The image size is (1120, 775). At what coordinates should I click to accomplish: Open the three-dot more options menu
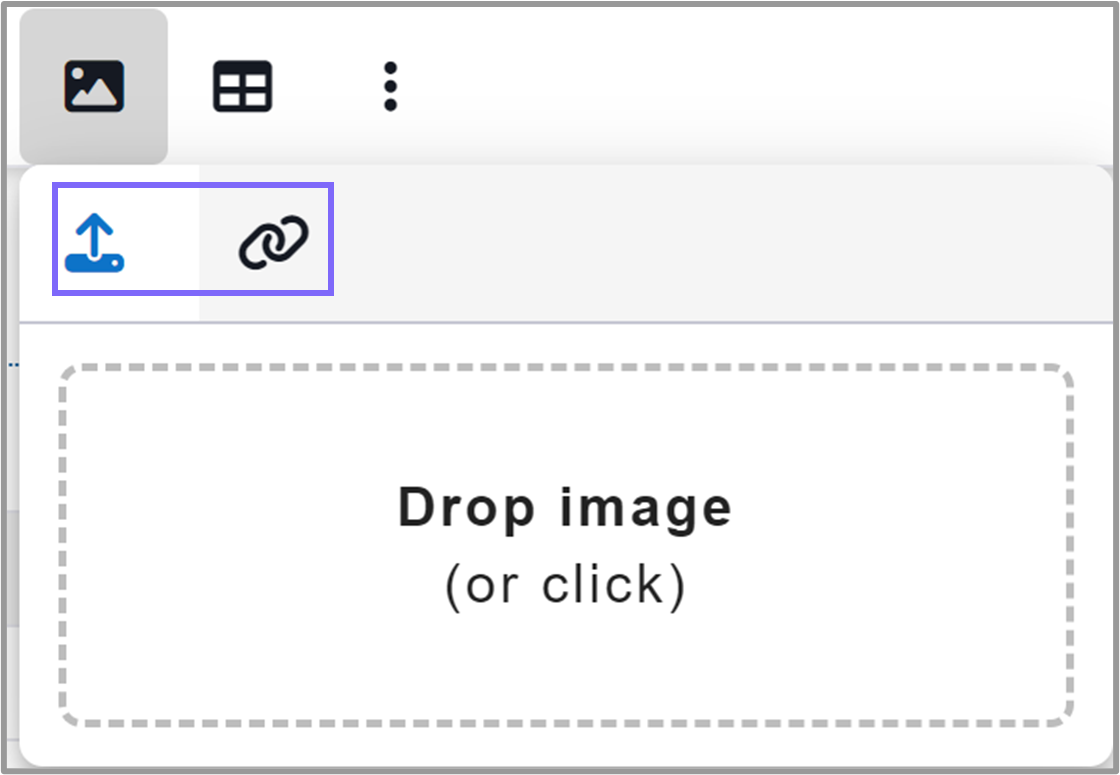(x=390, y=87)
